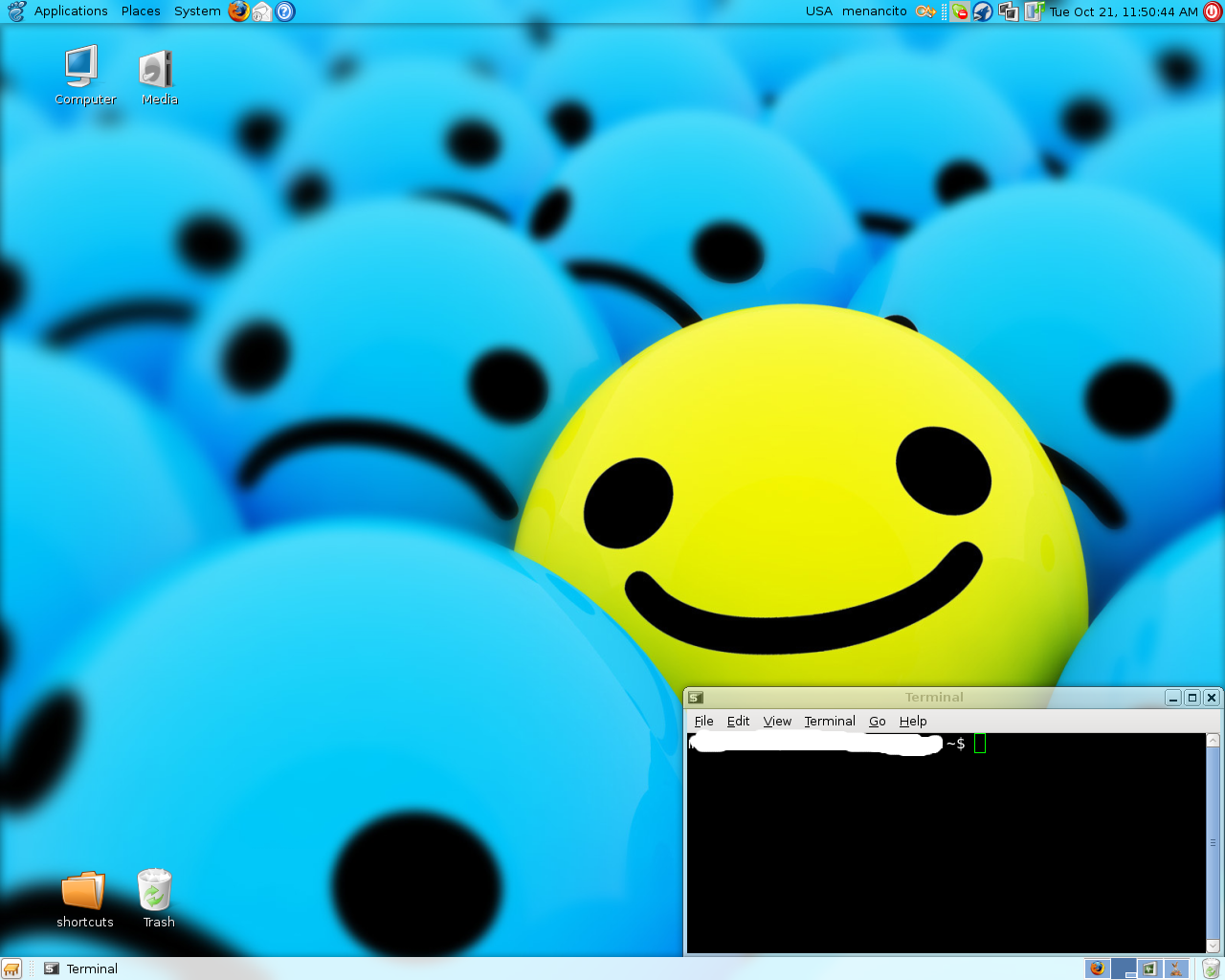
Task: Click the green tray icon with red stop sign
Action: (x=959, y=11)
